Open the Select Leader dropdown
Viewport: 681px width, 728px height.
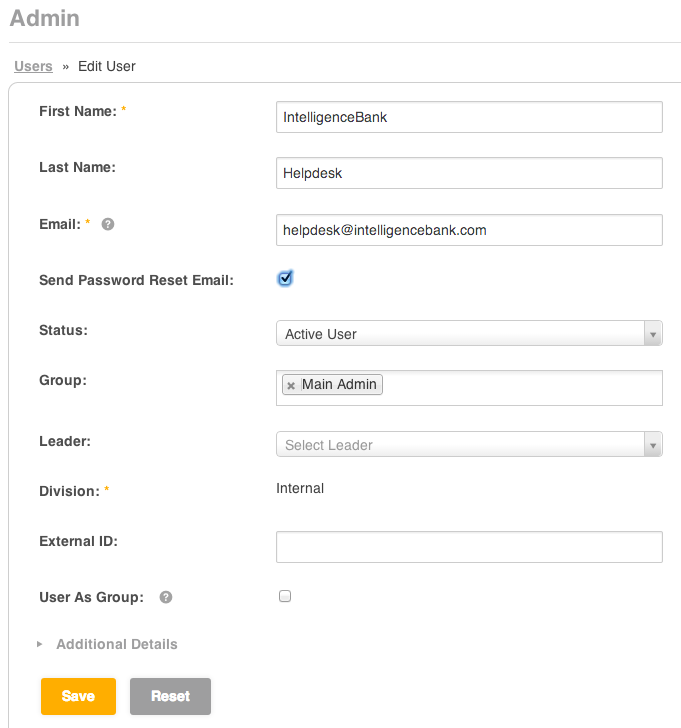(469, 444)
